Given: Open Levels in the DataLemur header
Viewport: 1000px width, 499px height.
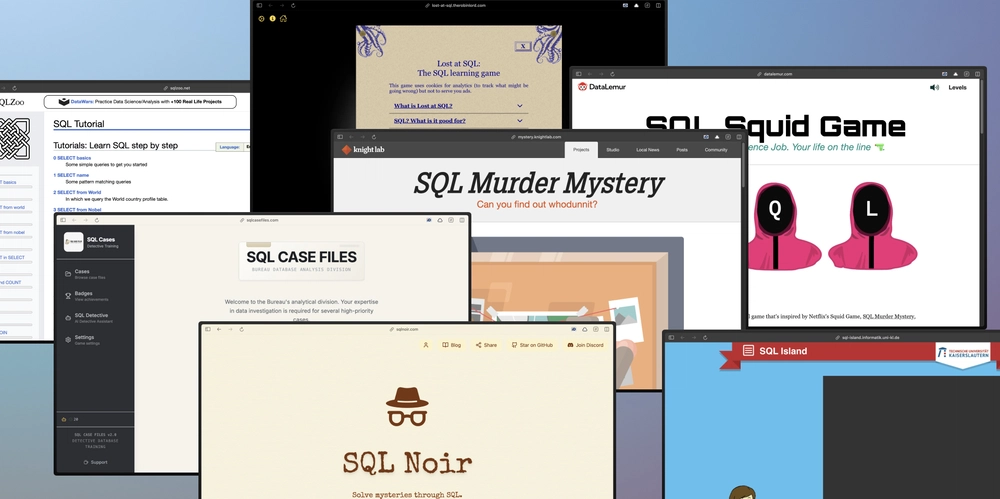Looking at the screenshot, I should [x=957, y=87].
